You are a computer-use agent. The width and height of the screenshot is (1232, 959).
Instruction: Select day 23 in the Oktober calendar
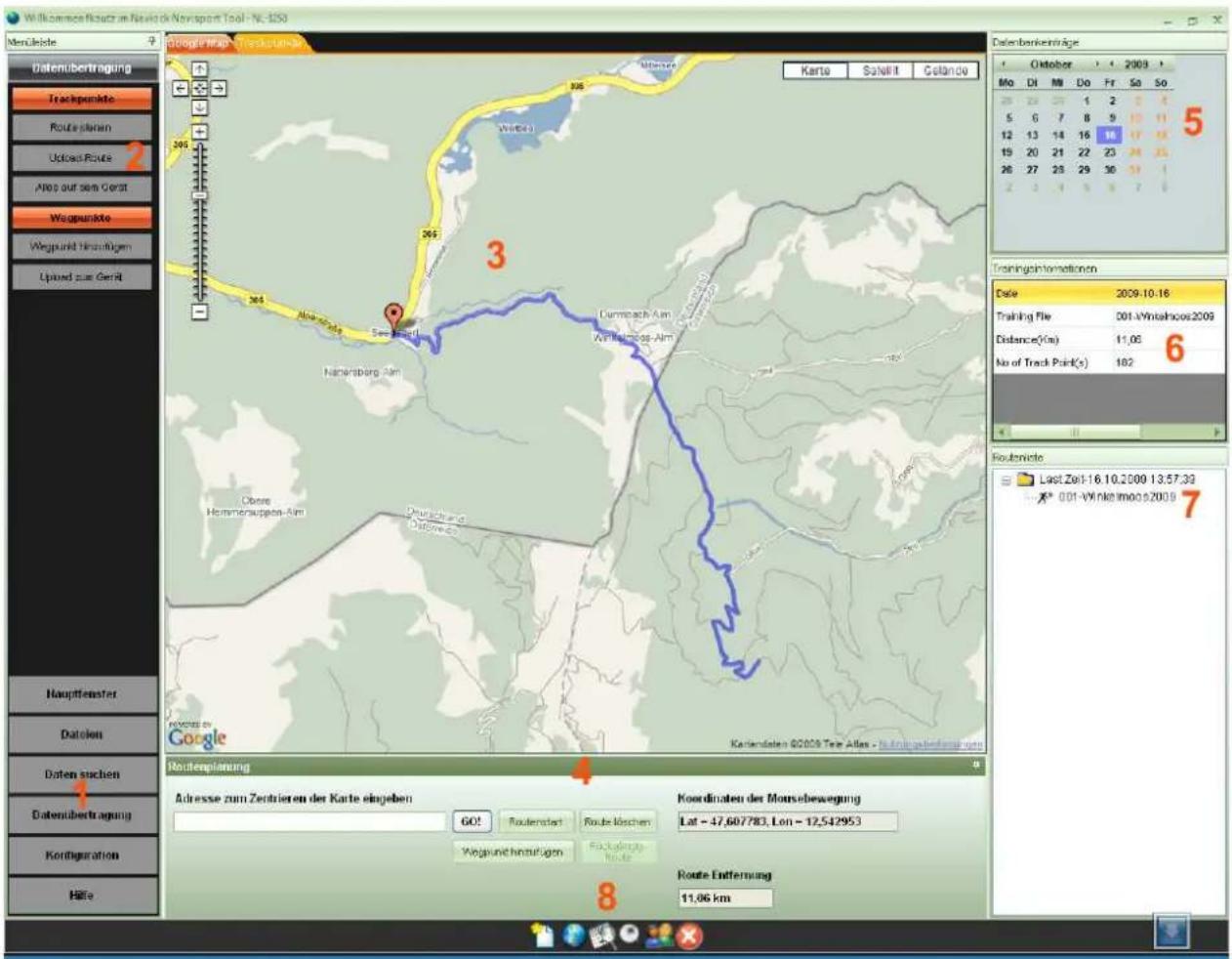(1110, 152)
